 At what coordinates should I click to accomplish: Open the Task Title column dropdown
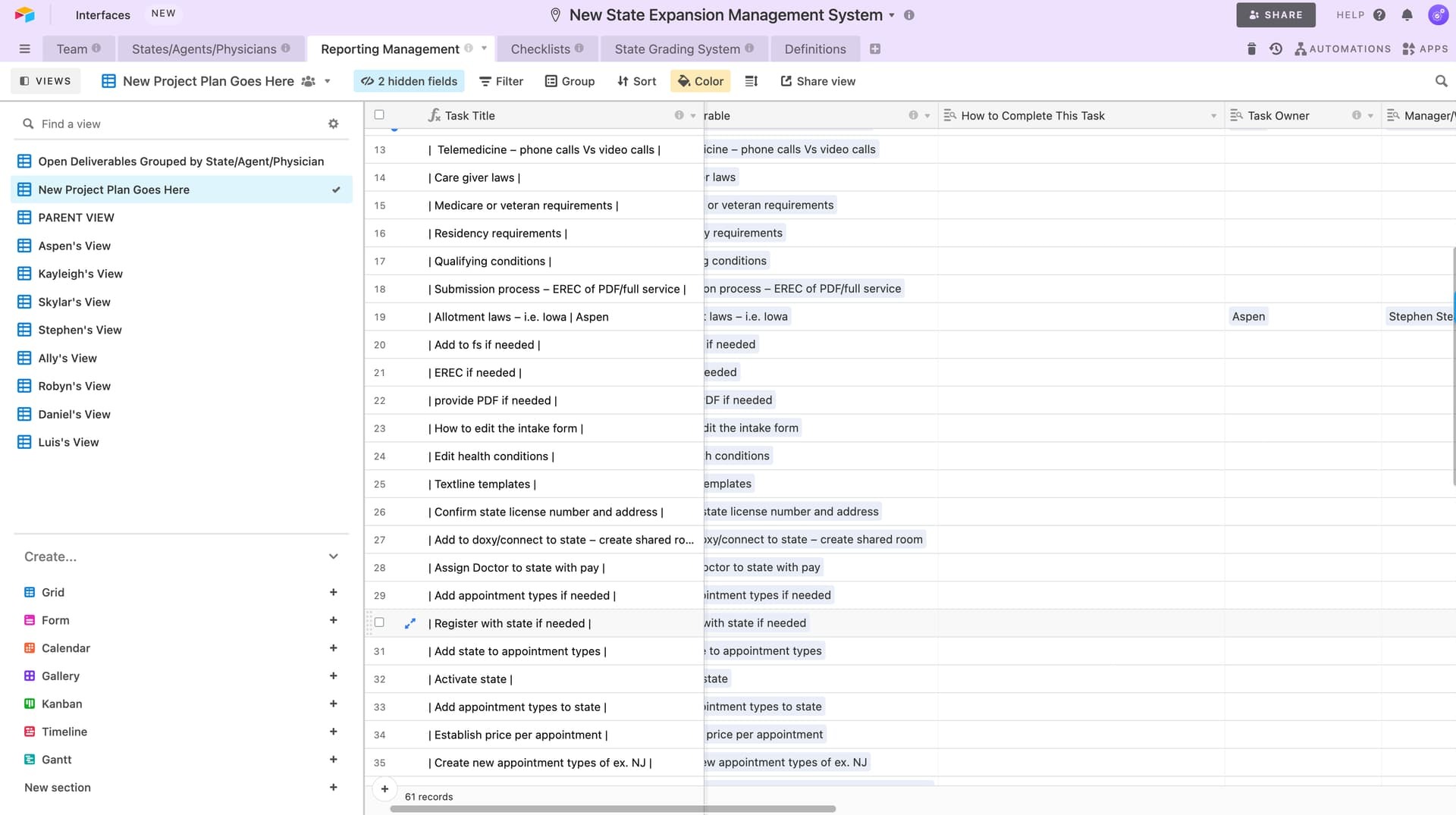pos(692,116)
